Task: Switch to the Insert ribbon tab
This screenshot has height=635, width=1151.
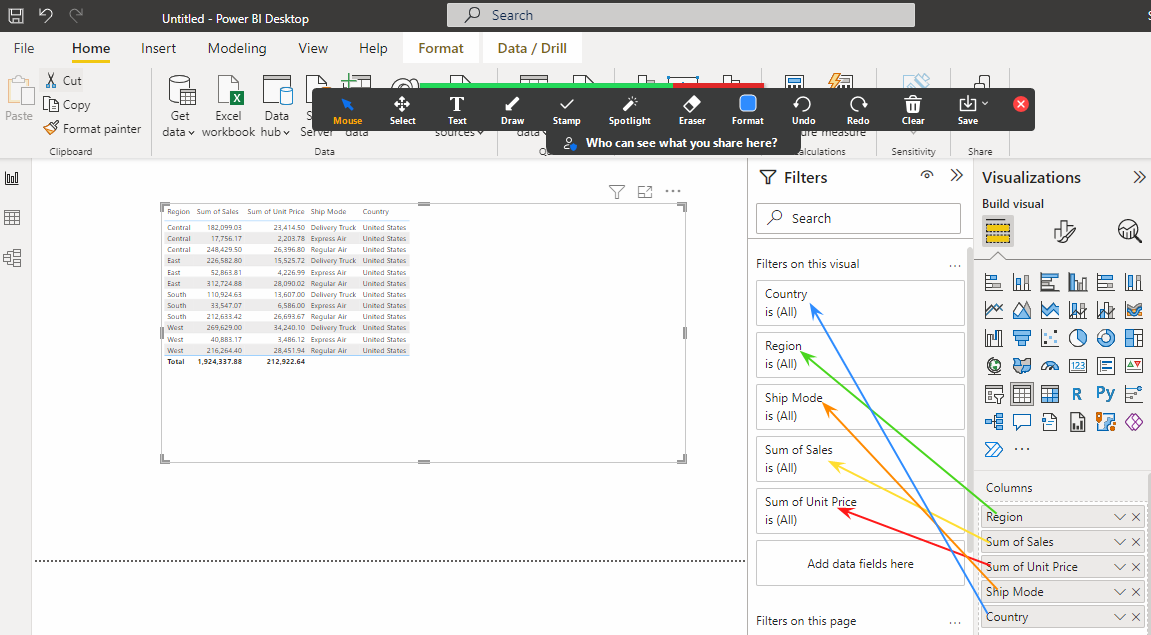Action: [159, 48]
